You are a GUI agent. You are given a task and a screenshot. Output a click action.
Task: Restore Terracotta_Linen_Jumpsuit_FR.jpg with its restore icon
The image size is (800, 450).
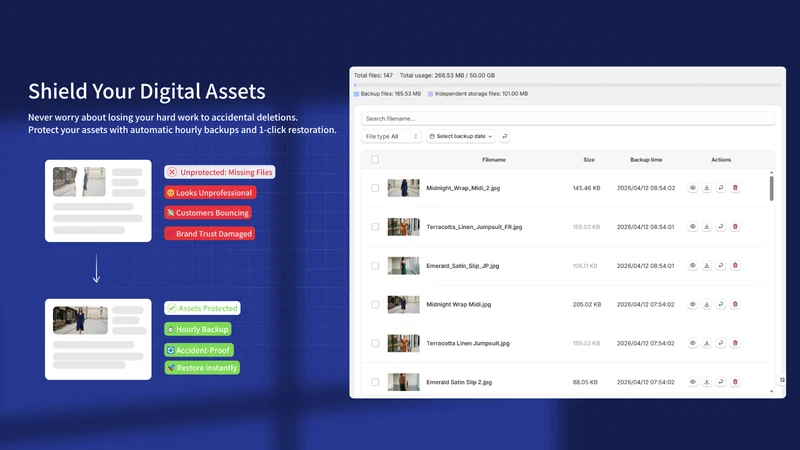(x=721, y=227)
